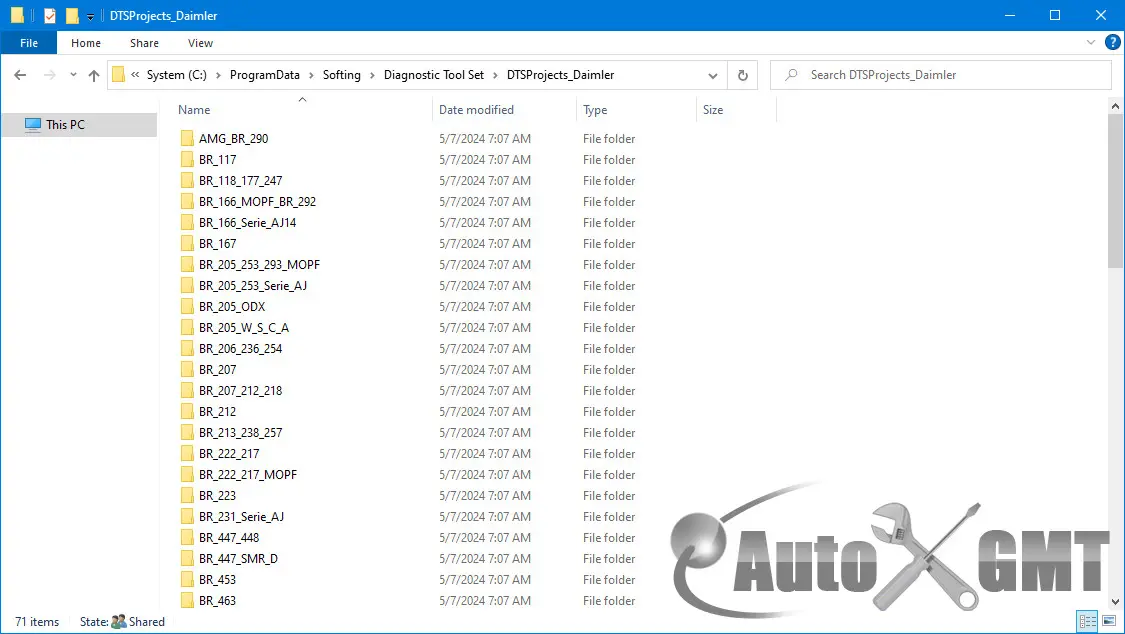The height and width of the screenshot is (634, 1125).
Task: Click the 71 items status text
Action: (37, 622)
